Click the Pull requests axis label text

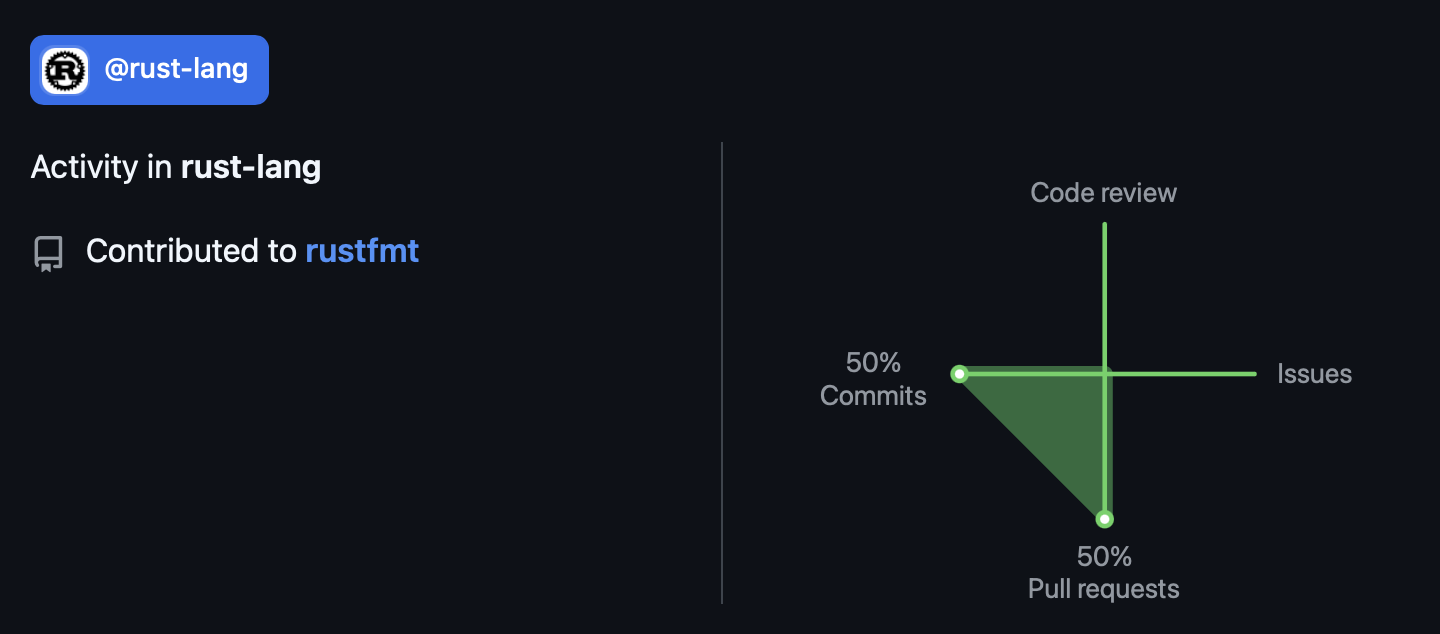click(1103, 589)
